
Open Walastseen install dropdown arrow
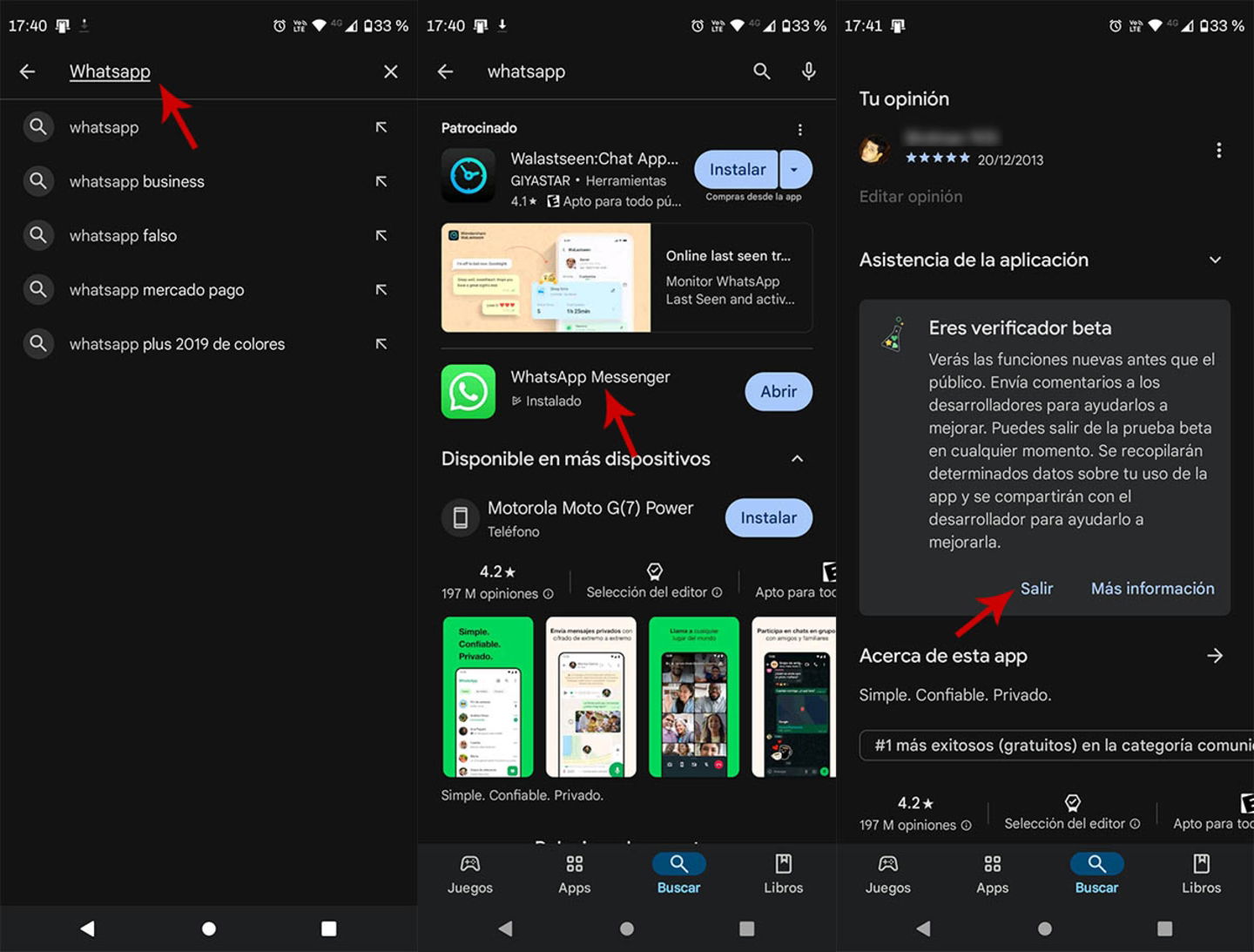[x=796, y=170]
